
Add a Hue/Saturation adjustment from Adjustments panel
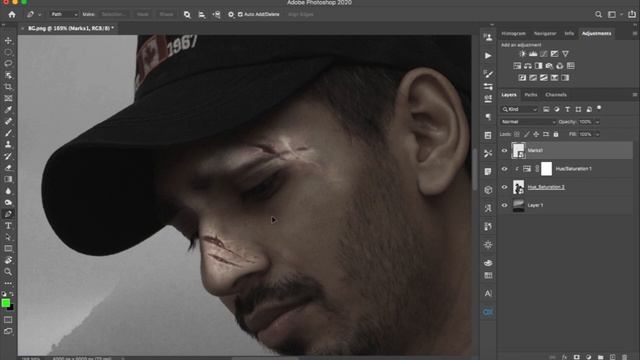click(x=517, y=66)
